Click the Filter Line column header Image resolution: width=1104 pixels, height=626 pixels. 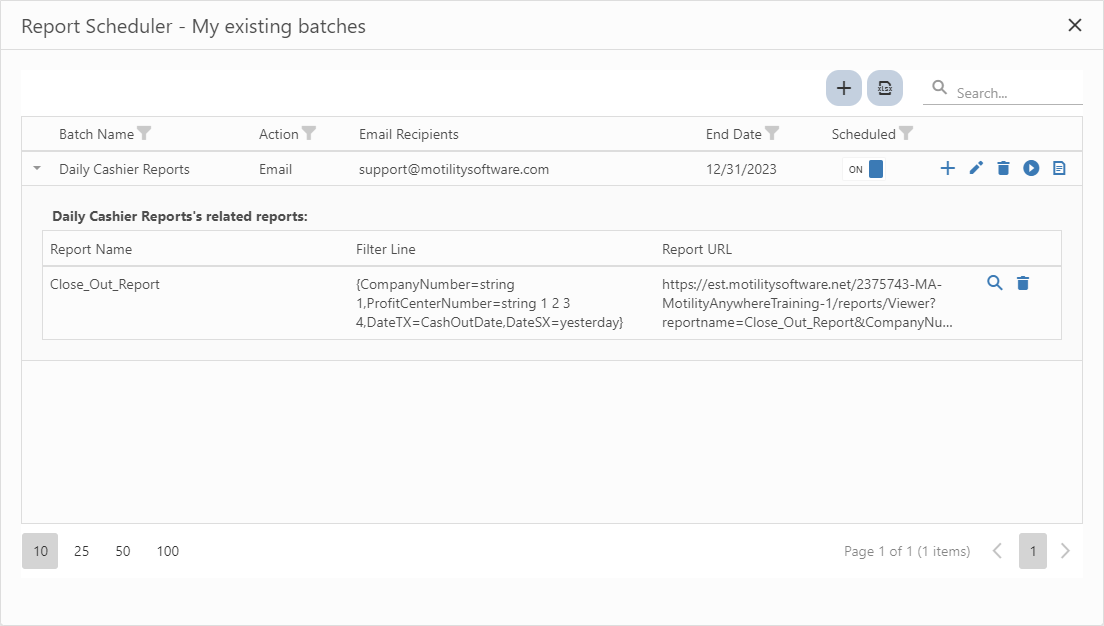pos(386,249)
